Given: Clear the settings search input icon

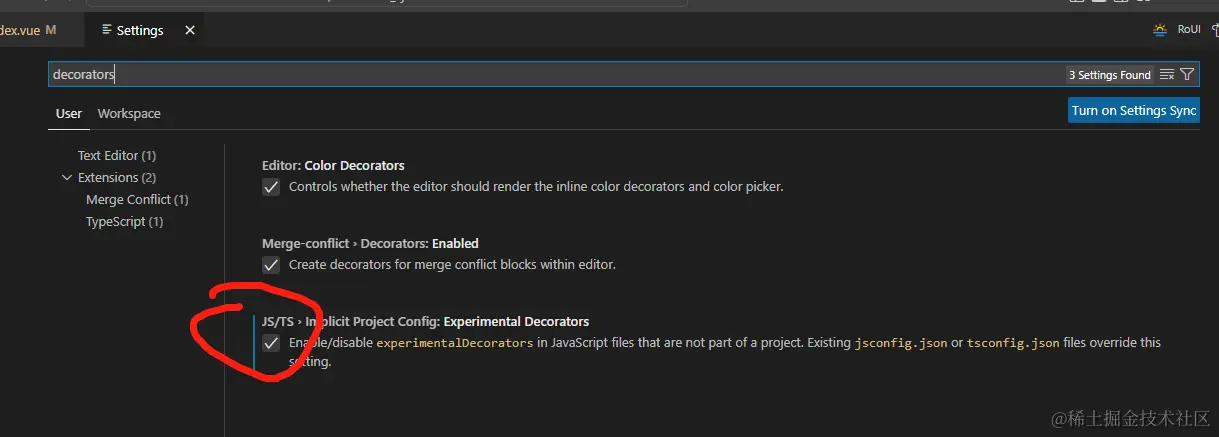Looking at the screenshot, I should tap(1167, 75).
